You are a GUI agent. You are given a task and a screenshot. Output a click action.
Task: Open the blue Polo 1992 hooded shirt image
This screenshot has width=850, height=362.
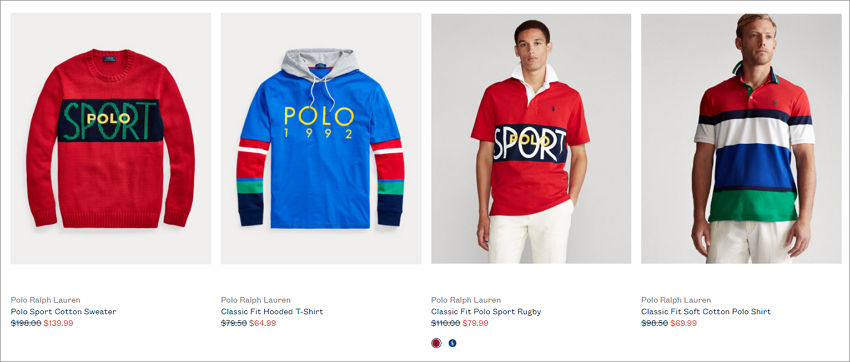tap(321, 139)
